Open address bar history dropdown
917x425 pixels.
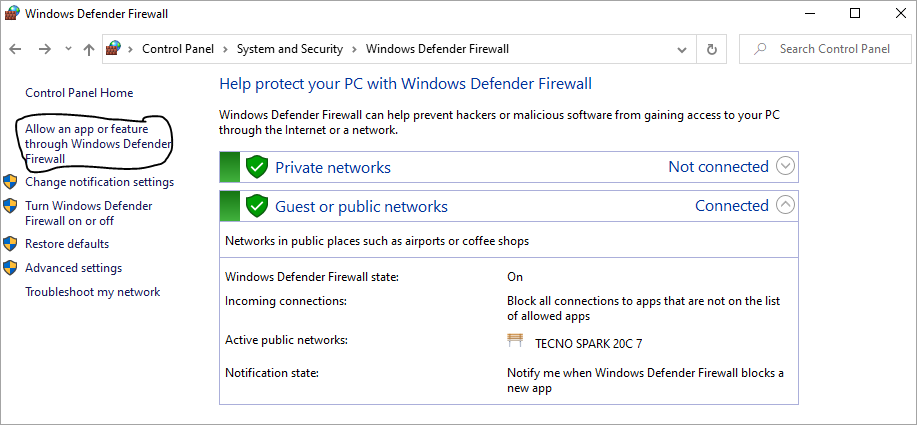click(682, 50)
